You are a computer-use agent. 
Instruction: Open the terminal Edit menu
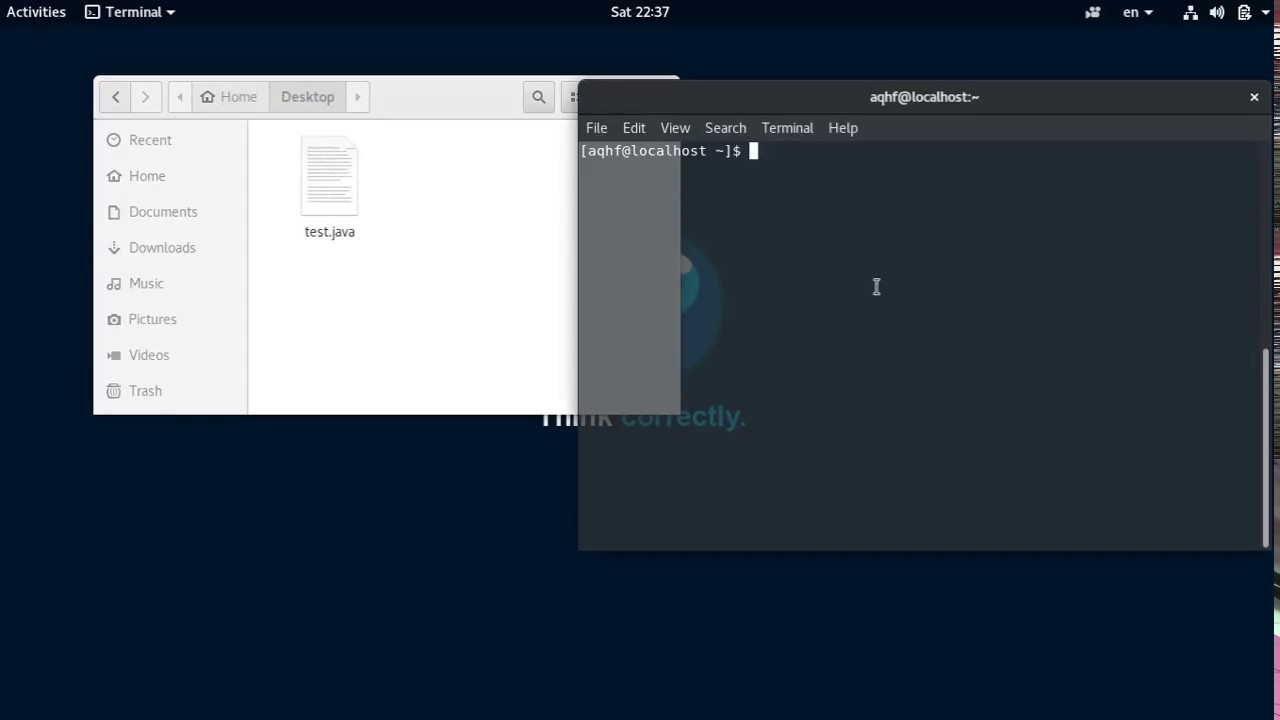point(634,128)
